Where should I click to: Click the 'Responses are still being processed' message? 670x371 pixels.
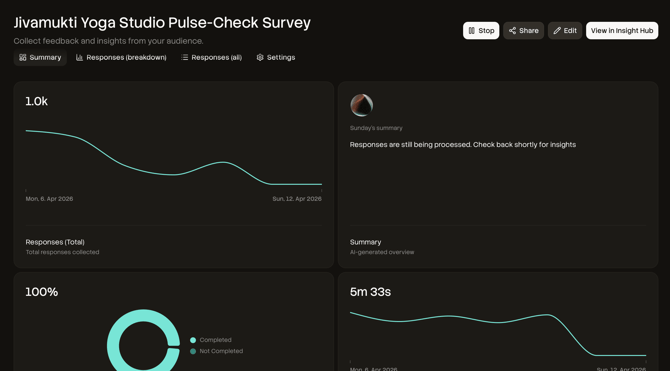coord(463,144)
